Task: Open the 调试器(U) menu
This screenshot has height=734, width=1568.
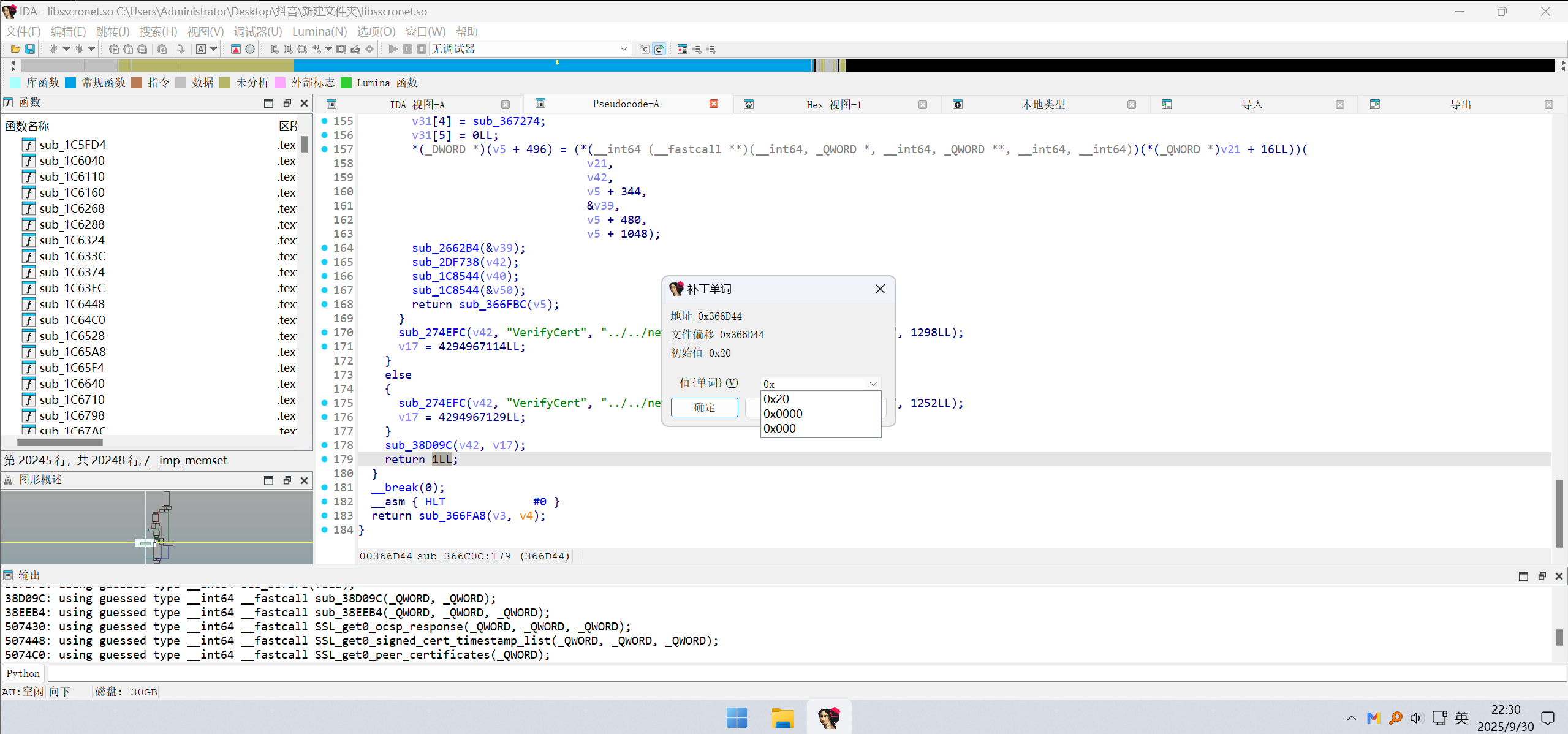Action: [x=258, y=31]
